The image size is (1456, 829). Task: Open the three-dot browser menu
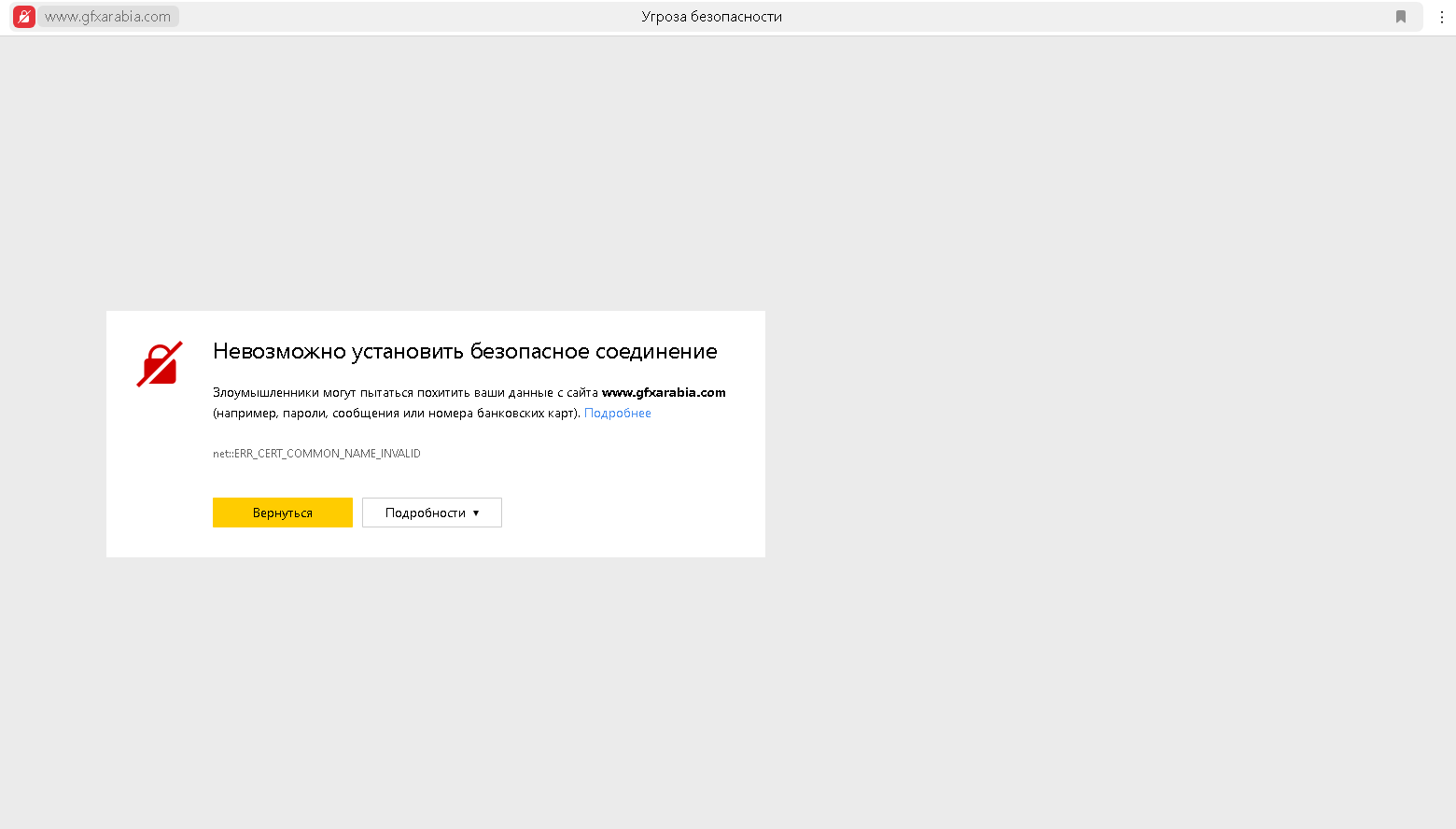point(1441,17)
